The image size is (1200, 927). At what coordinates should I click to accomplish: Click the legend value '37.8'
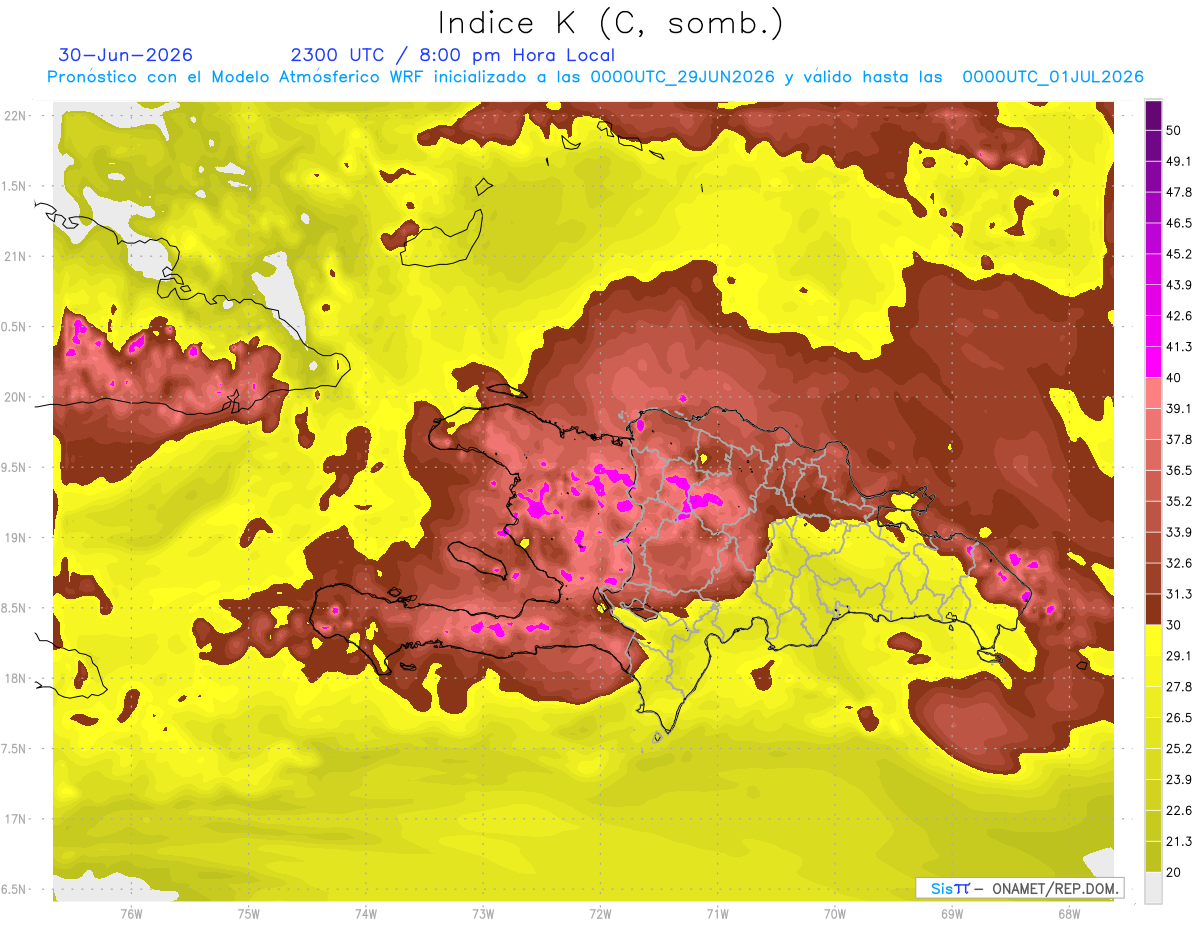[x=1180, y=439]
